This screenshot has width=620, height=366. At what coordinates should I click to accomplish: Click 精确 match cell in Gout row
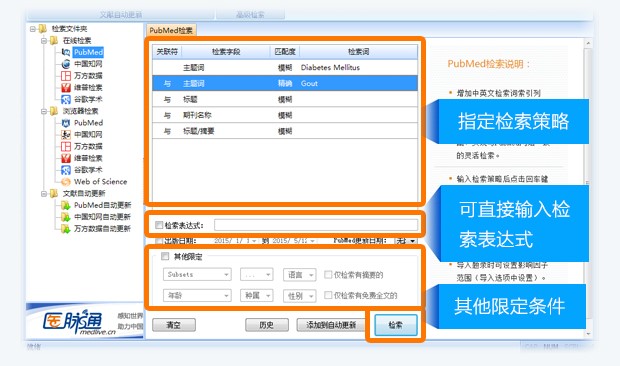[285, 83]
